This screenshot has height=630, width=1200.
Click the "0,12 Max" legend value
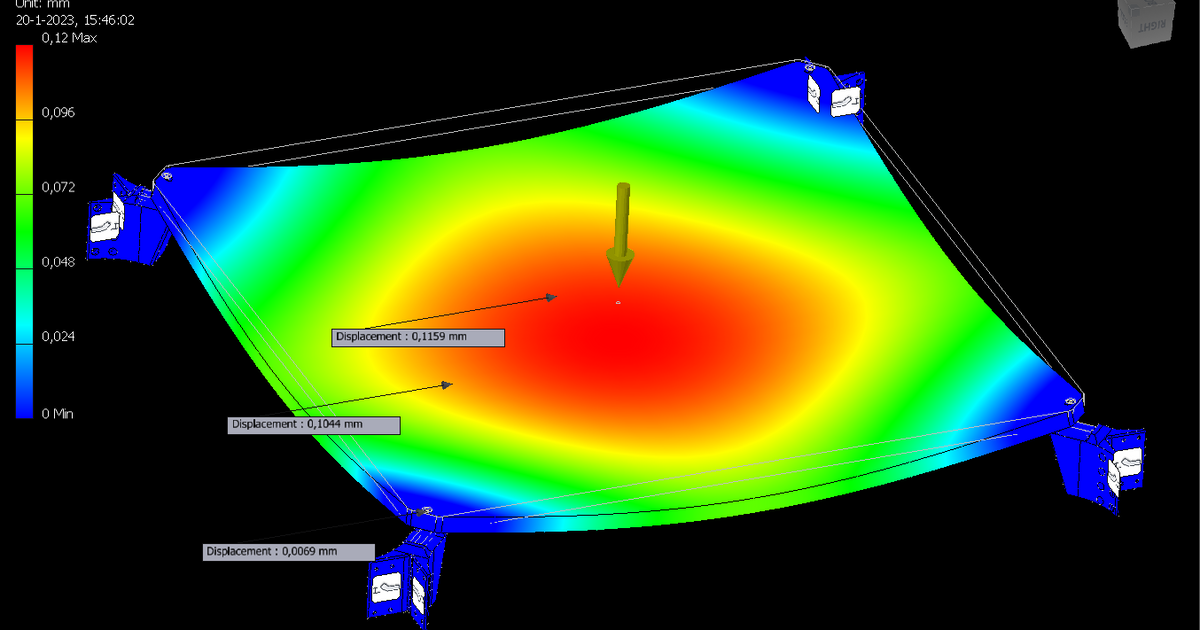click(x=66, y=37)
